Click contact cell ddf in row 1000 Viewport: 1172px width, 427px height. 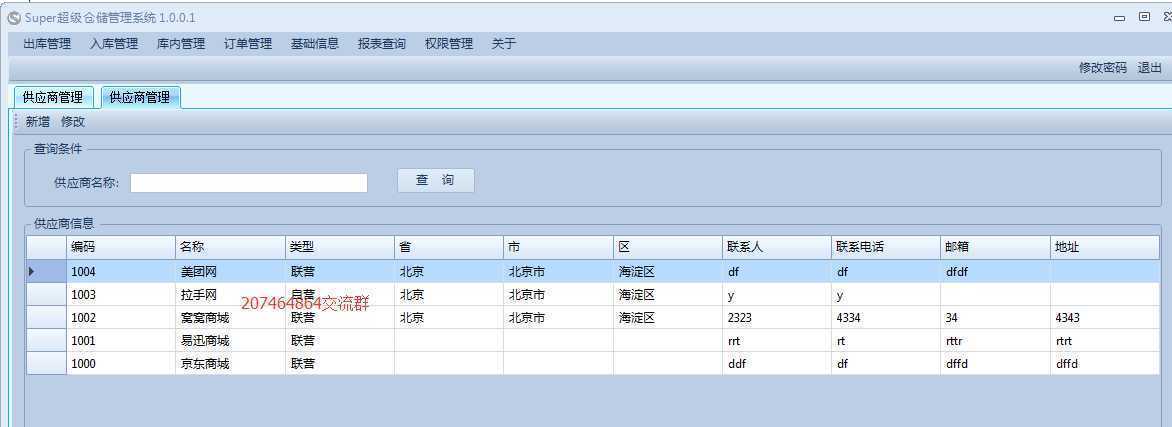pos(777,363)
